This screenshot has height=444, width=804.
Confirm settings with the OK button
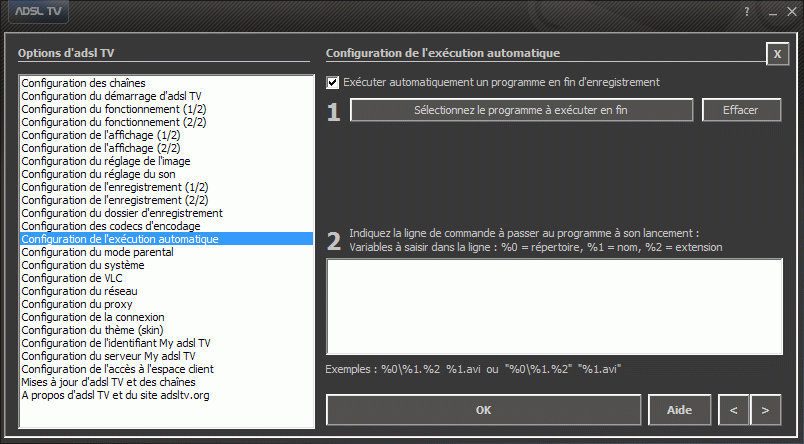coord(483,410)
